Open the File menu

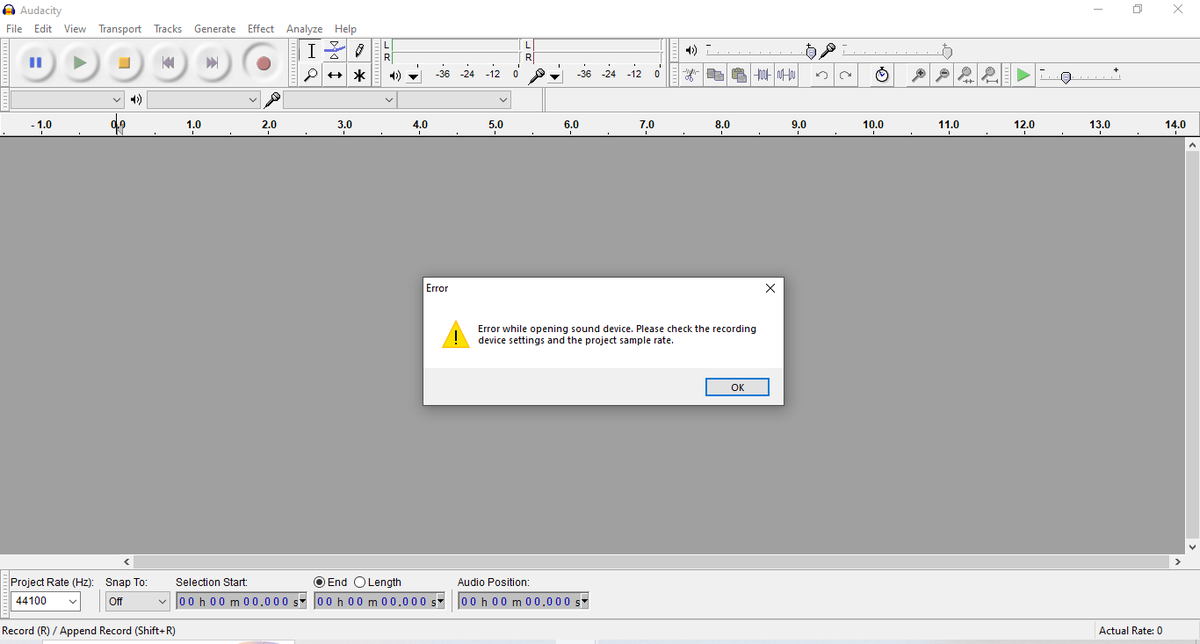pyautogui.click(x=14, y=29)
